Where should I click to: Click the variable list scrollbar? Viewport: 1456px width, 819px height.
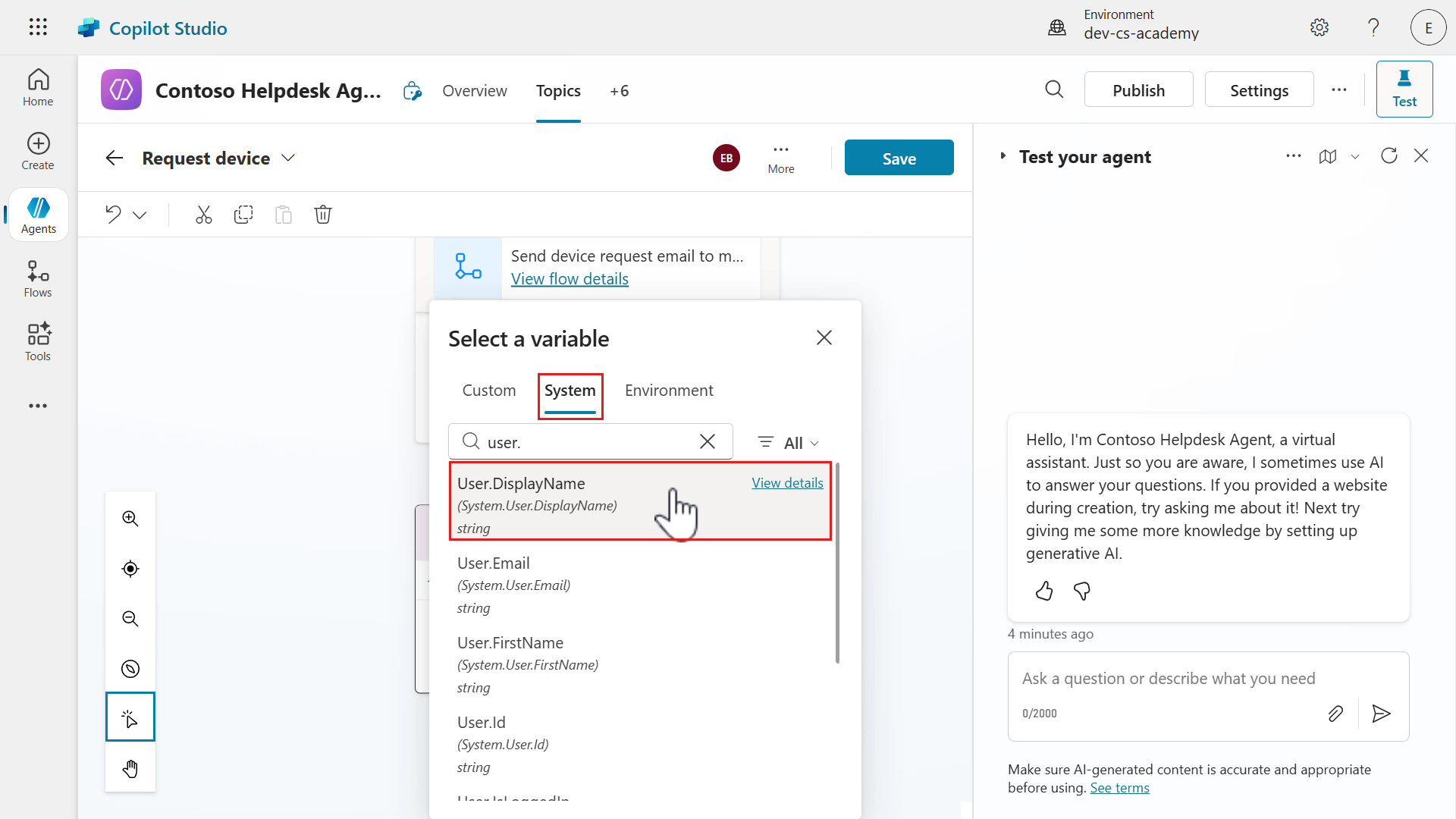(x=837, y=563)
